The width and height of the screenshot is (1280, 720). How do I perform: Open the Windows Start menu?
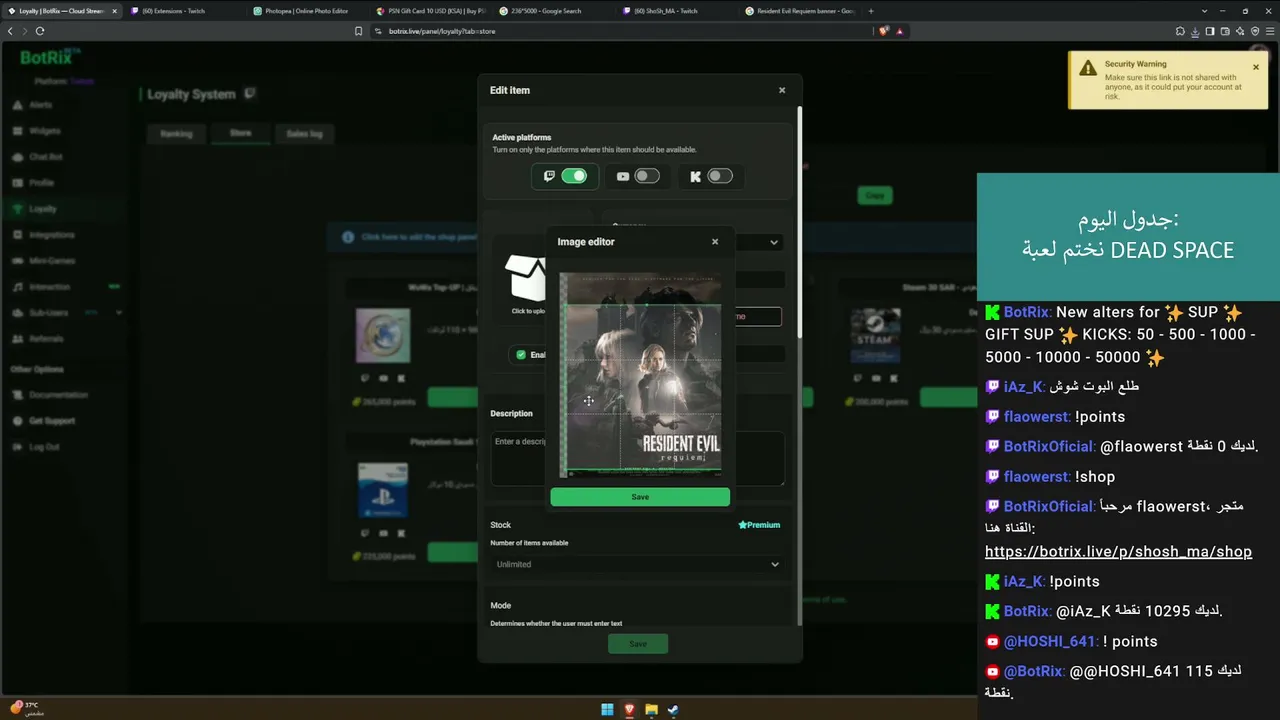[607, 710]
